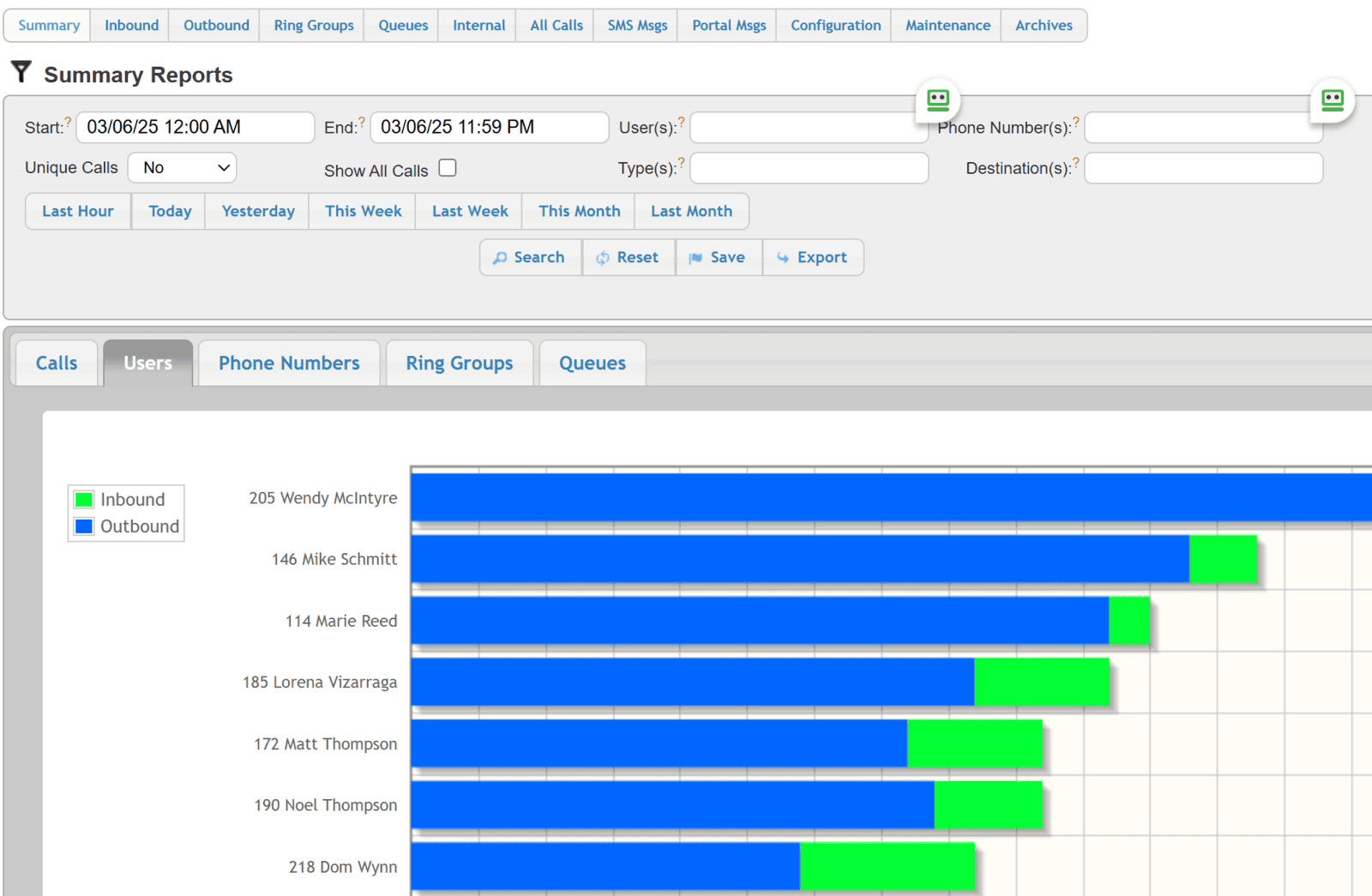1372x896 pixels.
Task: Focus the End date field
Action: point(490,128)
